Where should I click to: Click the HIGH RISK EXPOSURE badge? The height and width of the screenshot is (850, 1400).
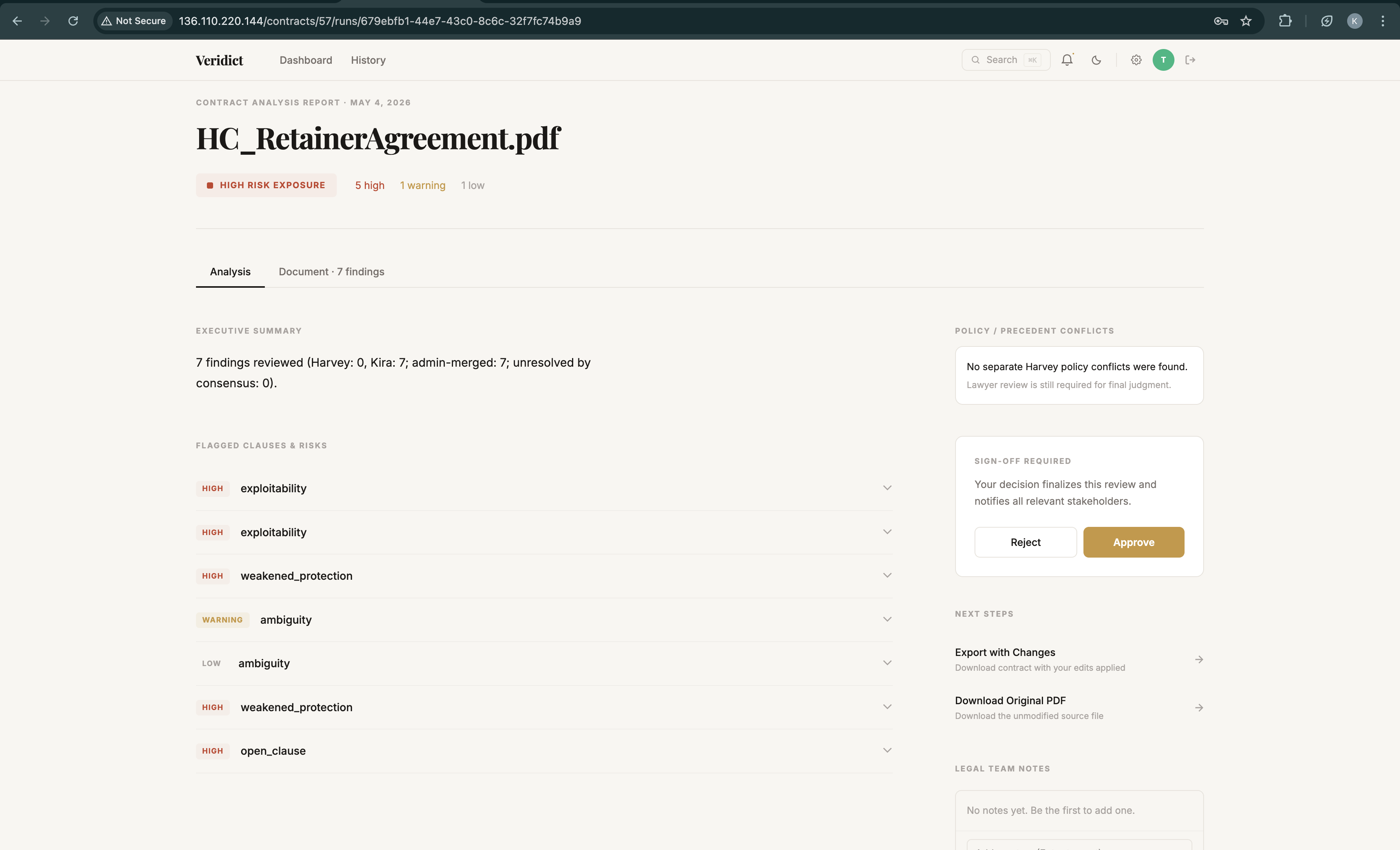(x=266, y=185)
